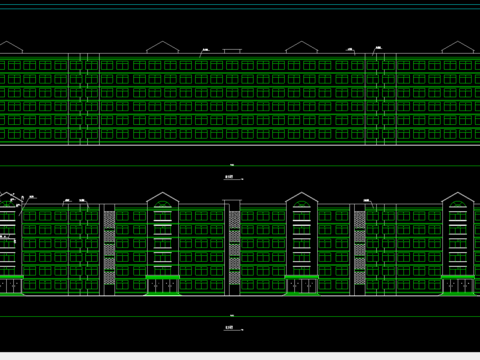Select the arched fan window in second lower gable
This screenshot has height=360, width=480.
(163, 204)
